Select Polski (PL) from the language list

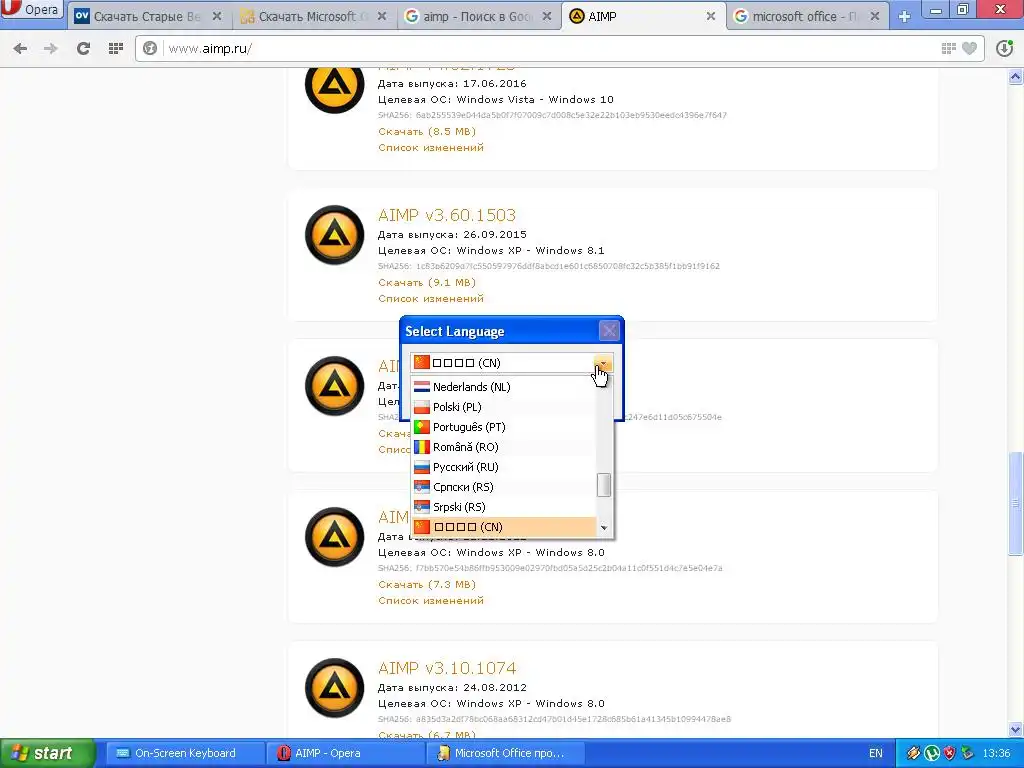coord(504,407)
